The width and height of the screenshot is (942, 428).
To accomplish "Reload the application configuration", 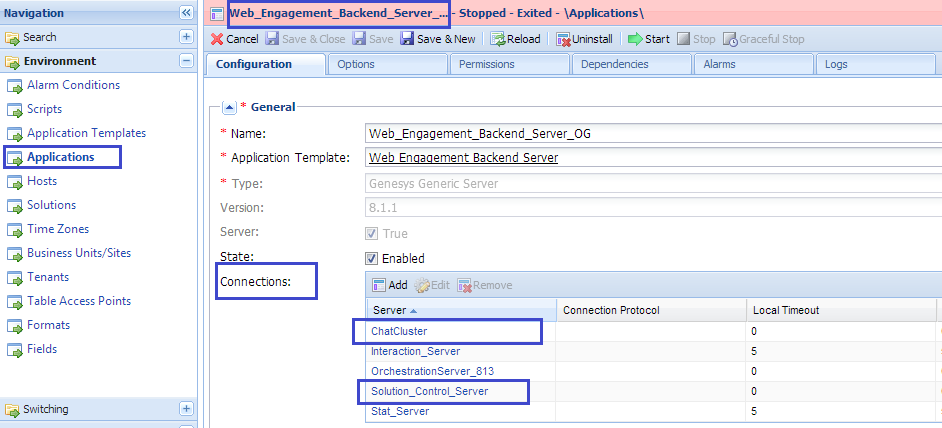I will 497,39.
